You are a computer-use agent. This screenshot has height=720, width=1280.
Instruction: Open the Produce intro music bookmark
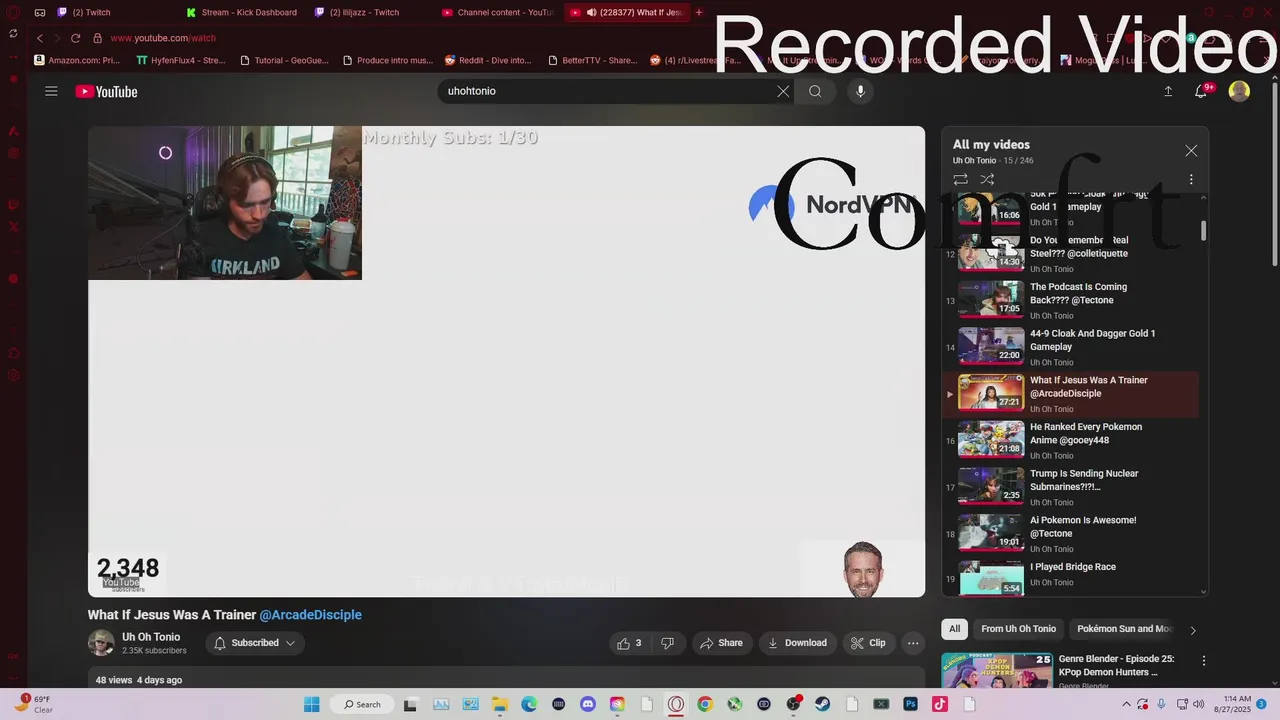[x=388, y=60]
